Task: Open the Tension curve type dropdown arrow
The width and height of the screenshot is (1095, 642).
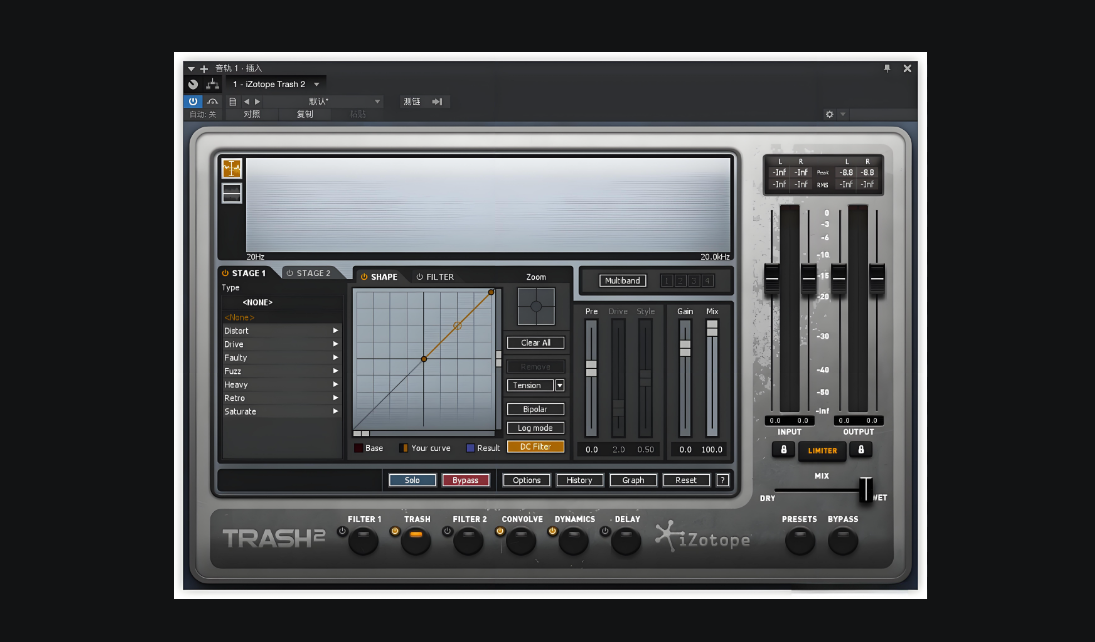Action: 559,386
